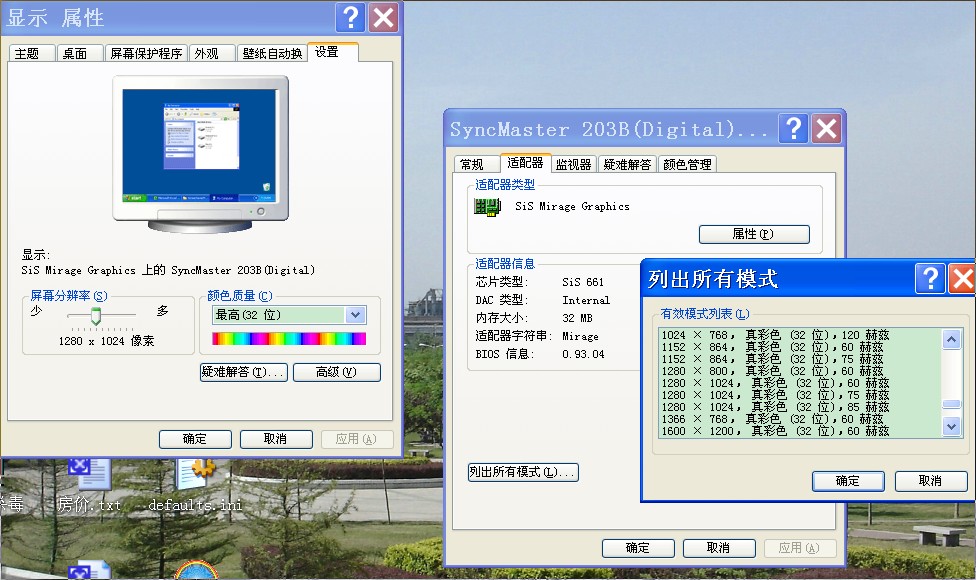The height and width of the screenshot is (580, 976).
Task: Select mode 1280 × 1024, 75 赫兹
Action: tap(800, 395)
